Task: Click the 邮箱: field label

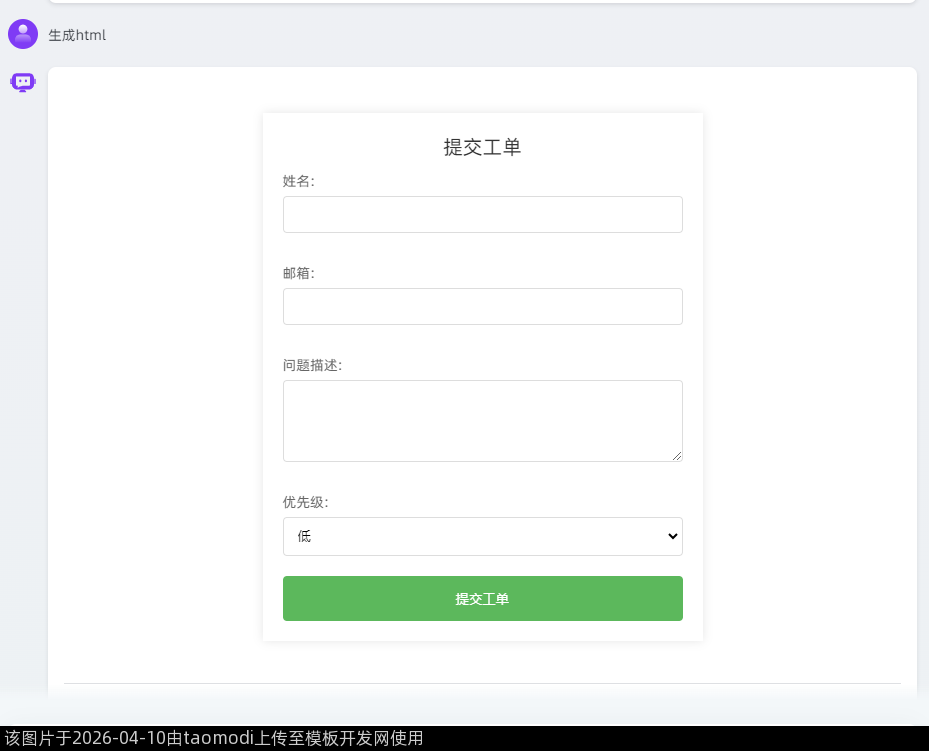Action: click(x=298, y=273)
